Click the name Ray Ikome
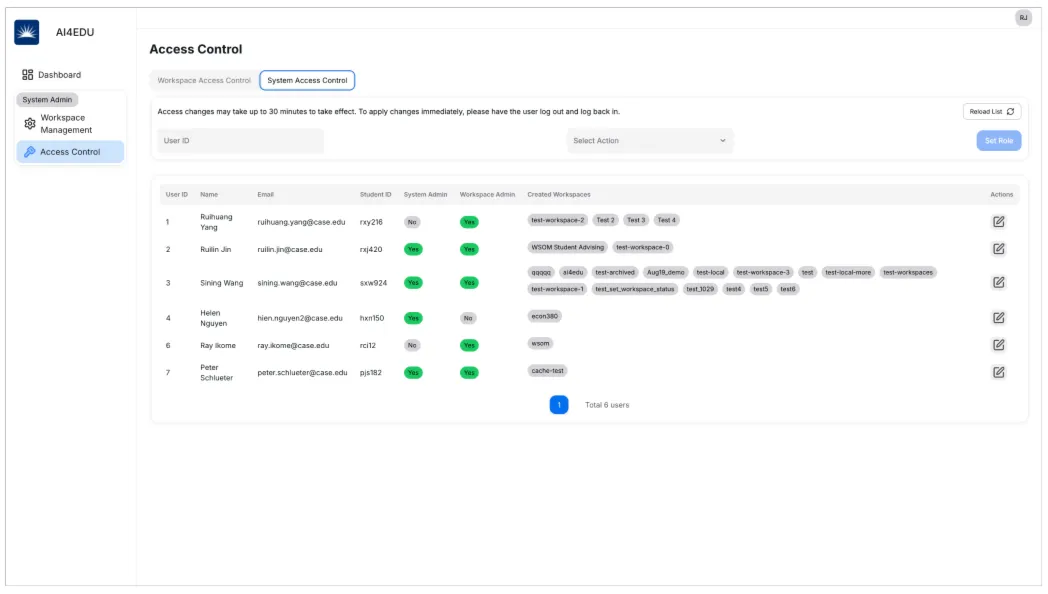Image resolution: width=1048 pixels, height=594 pixels. coord(218,345)
